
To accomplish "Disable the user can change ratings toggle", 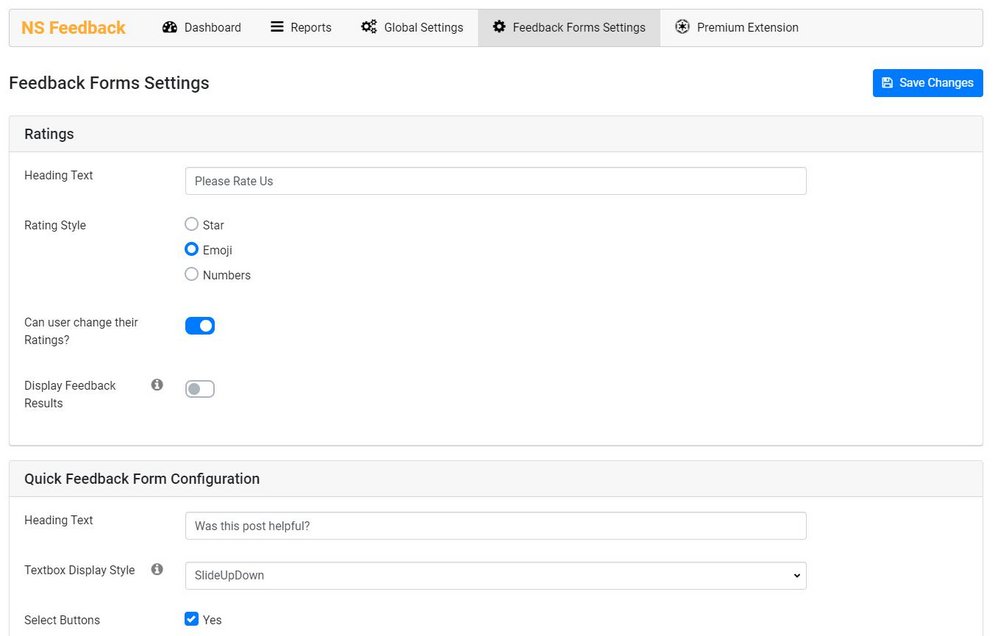I will (x=200, y=326).
